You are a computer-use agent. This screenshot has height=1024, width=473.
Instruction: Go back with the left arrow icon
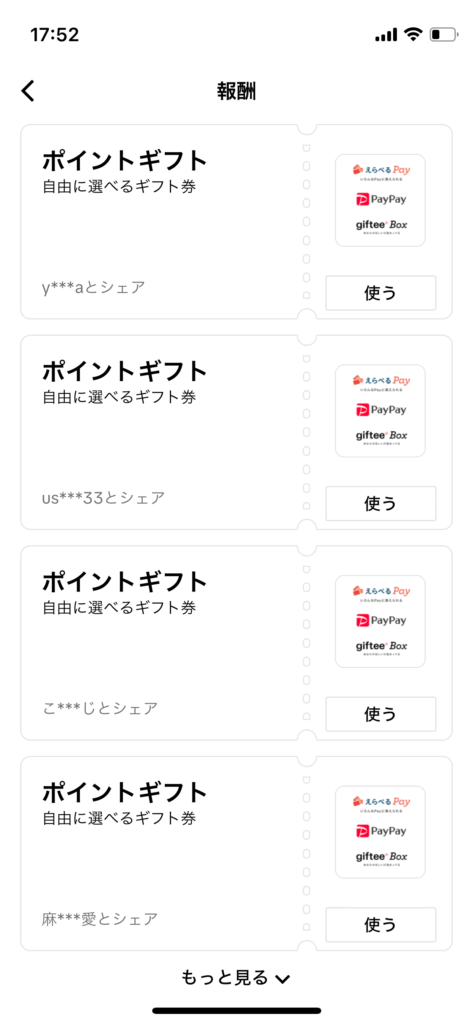click(x=28, y=91)
